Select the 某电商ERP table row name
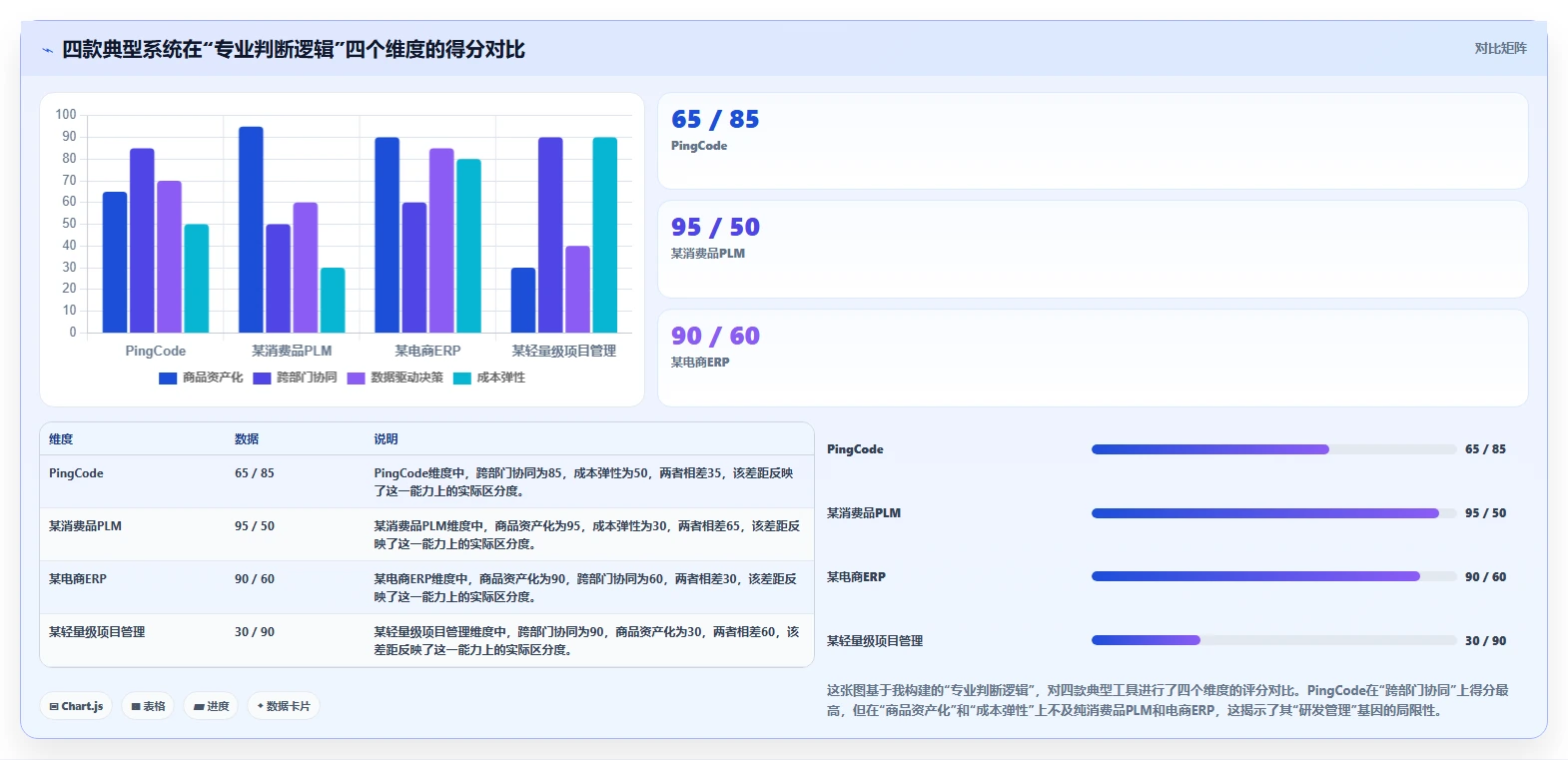Viewport: 1568px width, 760px height. click(78, 579)
